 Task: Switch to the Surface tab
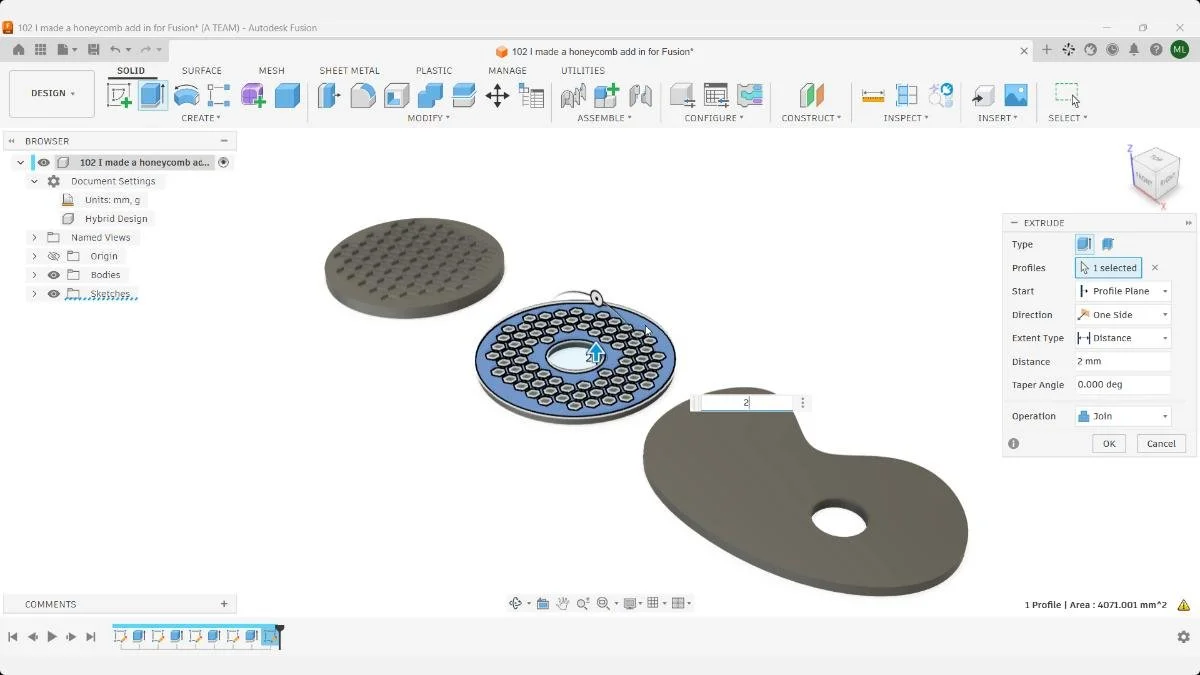[202, 71]
